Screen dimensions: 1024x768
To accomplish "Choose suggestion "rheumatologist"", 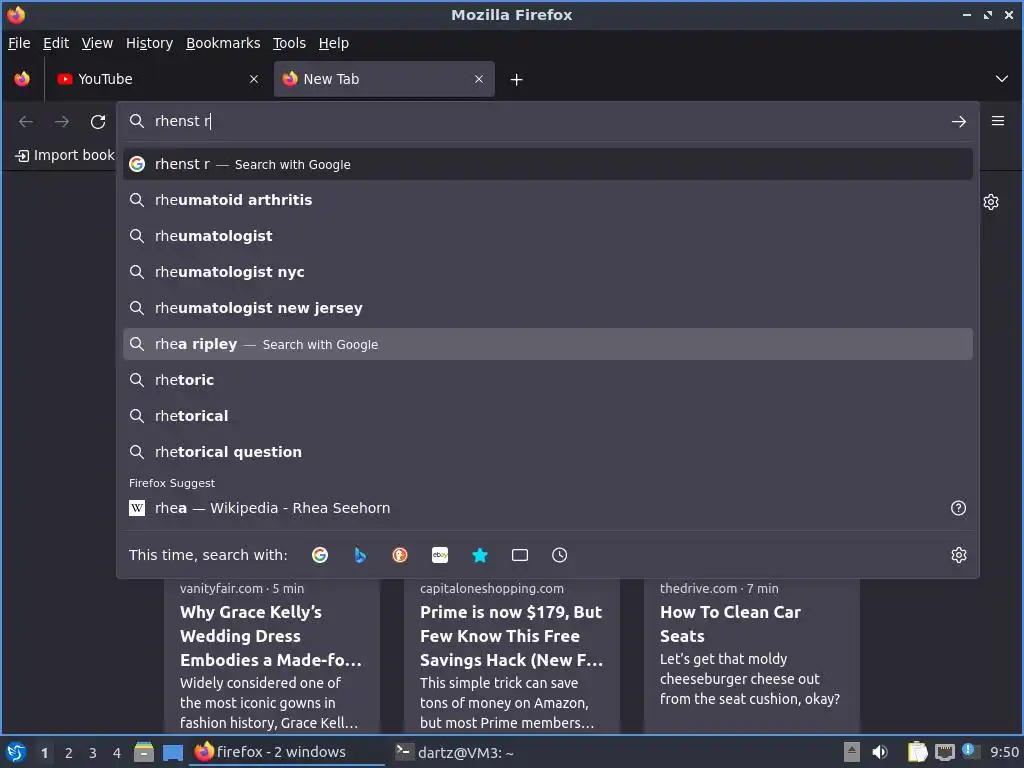I will [x=548, y=236].
